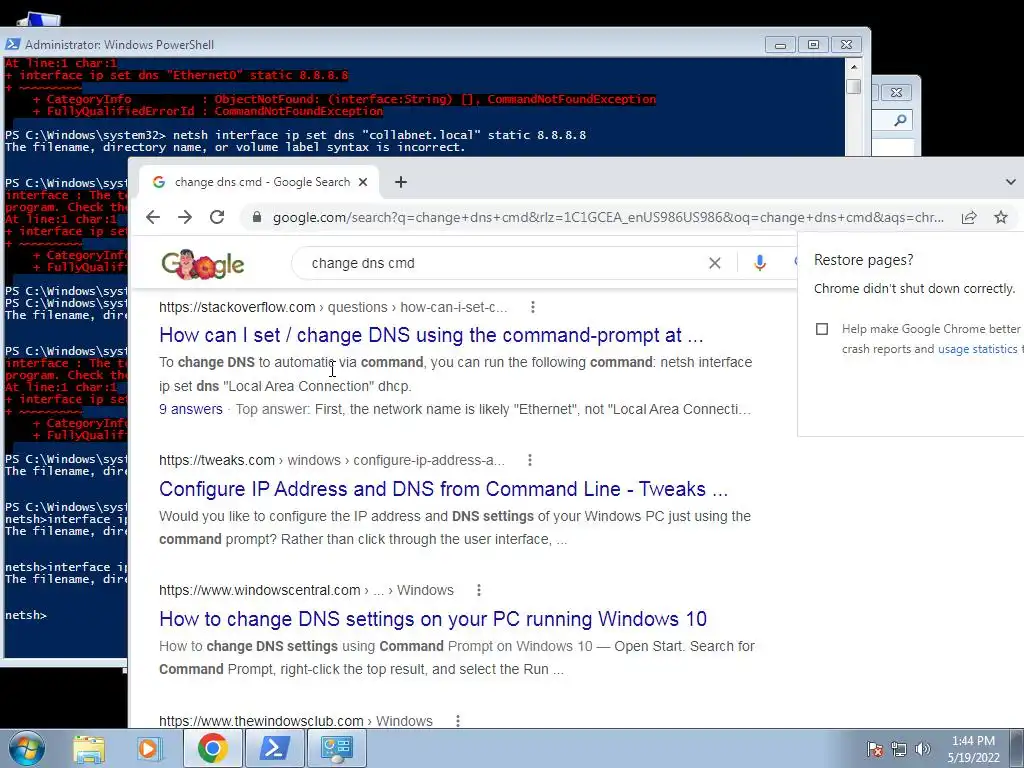
Task: Follow the 'usage statistics' link
Action: (978, 349)
